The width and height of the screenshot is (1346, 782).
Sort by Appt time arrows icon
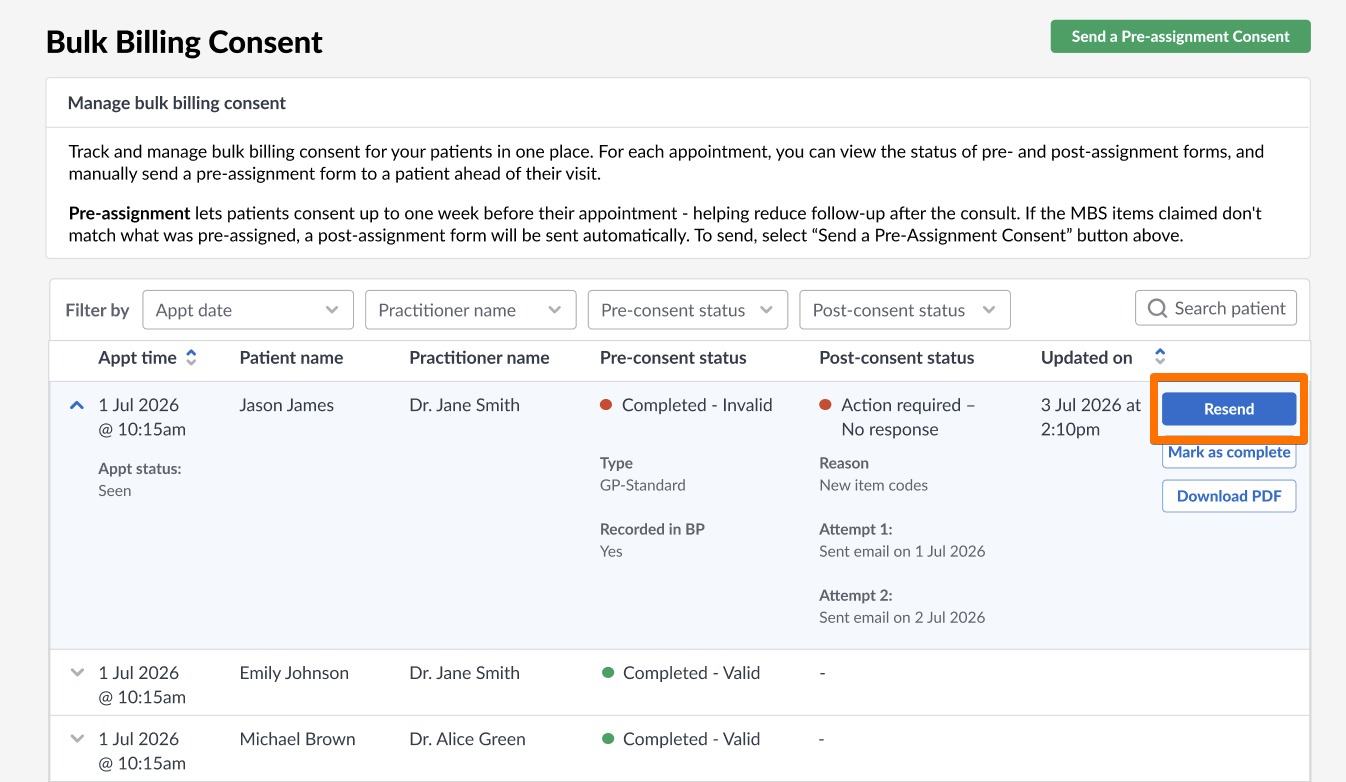[191, 357]
